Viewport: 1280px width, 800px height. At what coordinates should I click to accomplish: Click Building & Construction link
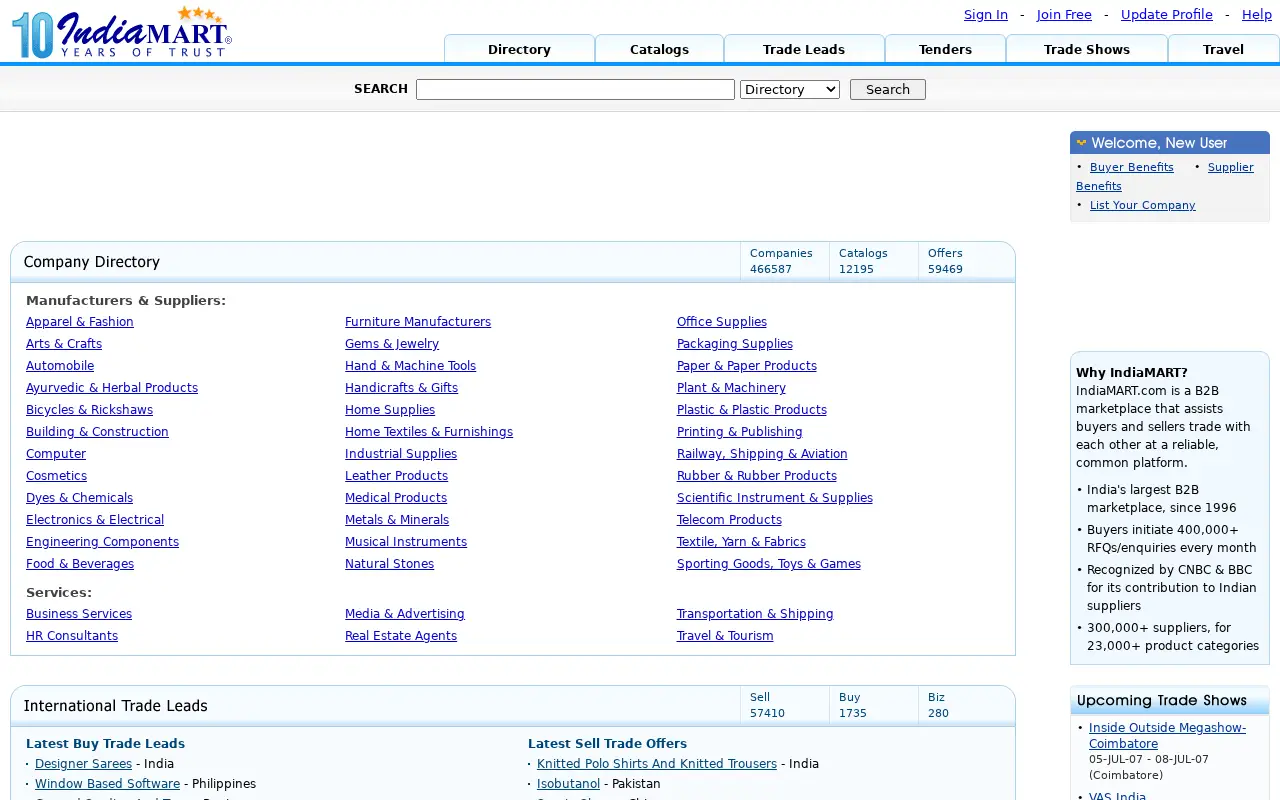[x=97, y=432]
